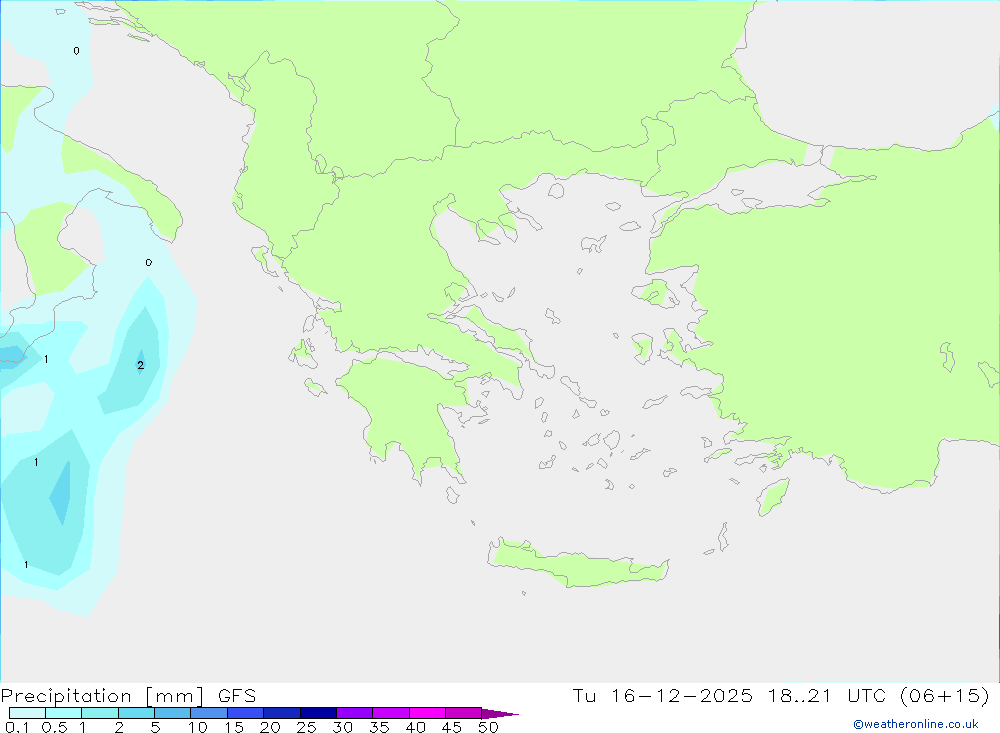Click the '10' legend scale value
1000x733 pixels.
(198, 727)
